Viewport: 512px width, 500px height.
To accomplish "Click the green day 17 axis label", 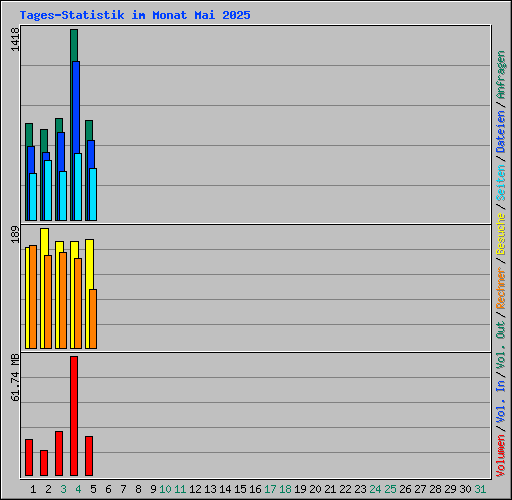I will coord(270,489).
